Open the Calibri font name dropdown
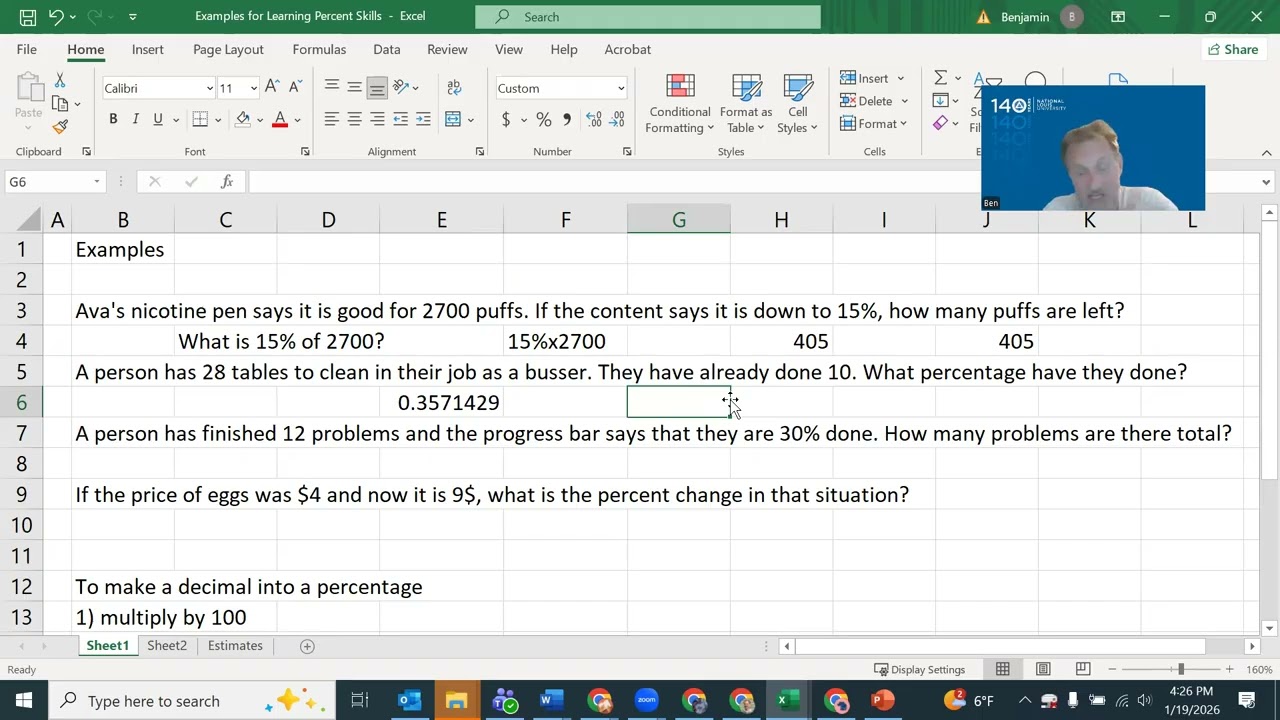This screenshot has width=1280, height=720. 209,88
